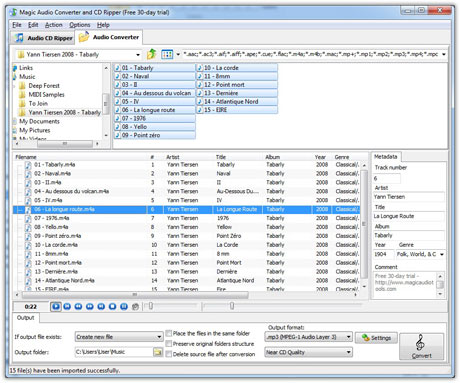
Task: Select file 06 - La longue route in the browser
Action: (x=154, y=110)
